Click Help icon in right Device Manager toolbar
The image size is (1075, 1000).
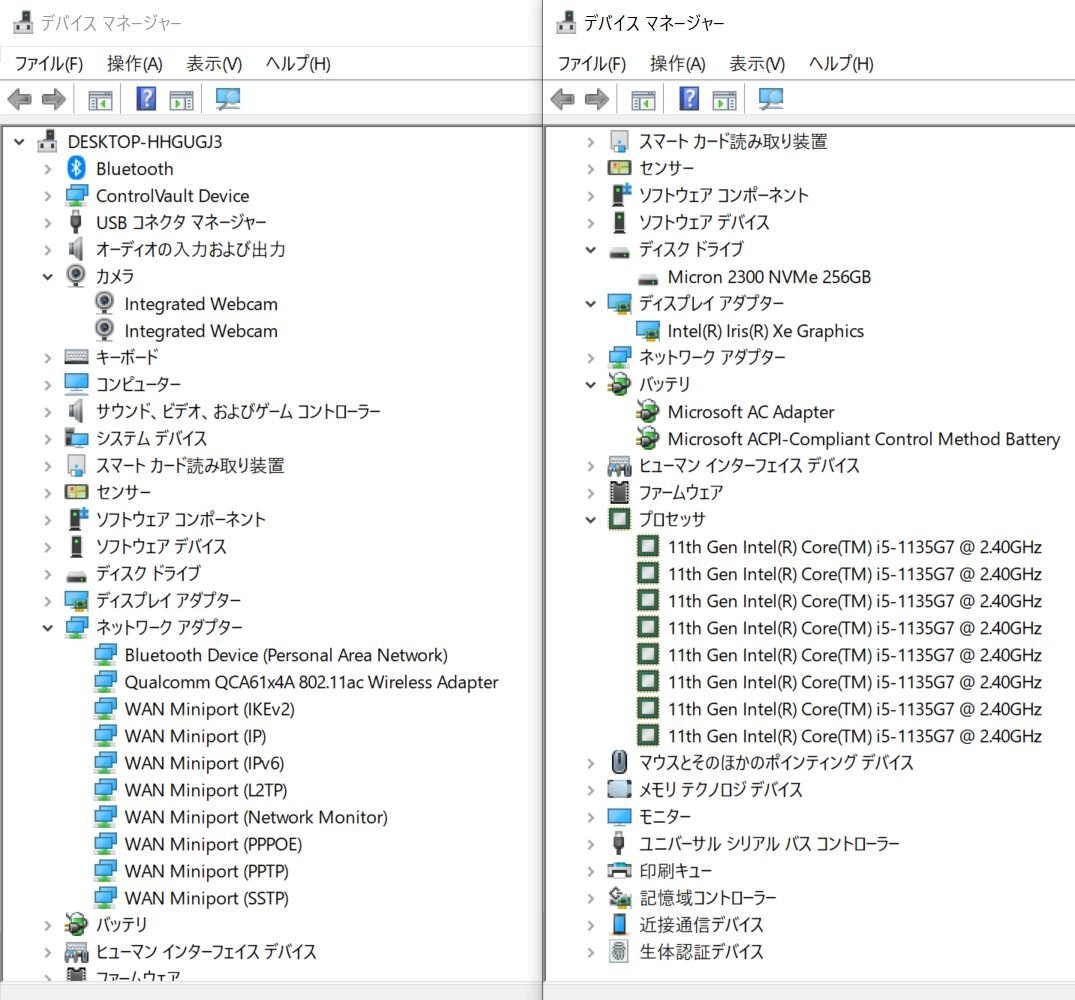click(689, 99)
